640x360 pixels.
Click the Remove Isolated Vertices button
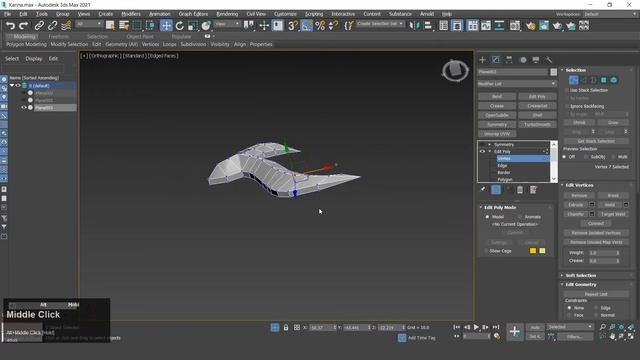coord(596,233)
